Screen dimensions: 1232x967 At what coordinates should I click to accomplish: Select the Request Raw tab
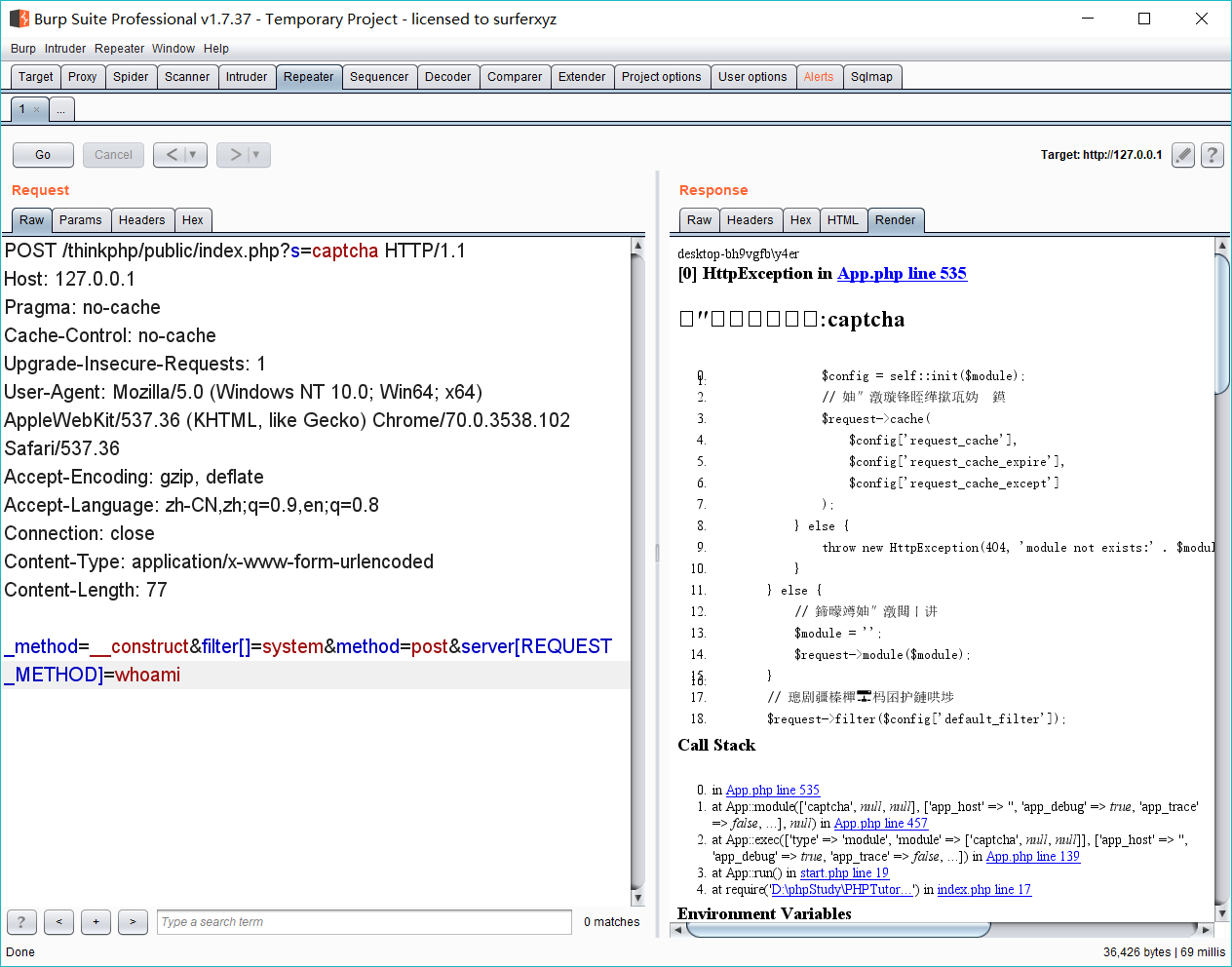click(32, 220)
